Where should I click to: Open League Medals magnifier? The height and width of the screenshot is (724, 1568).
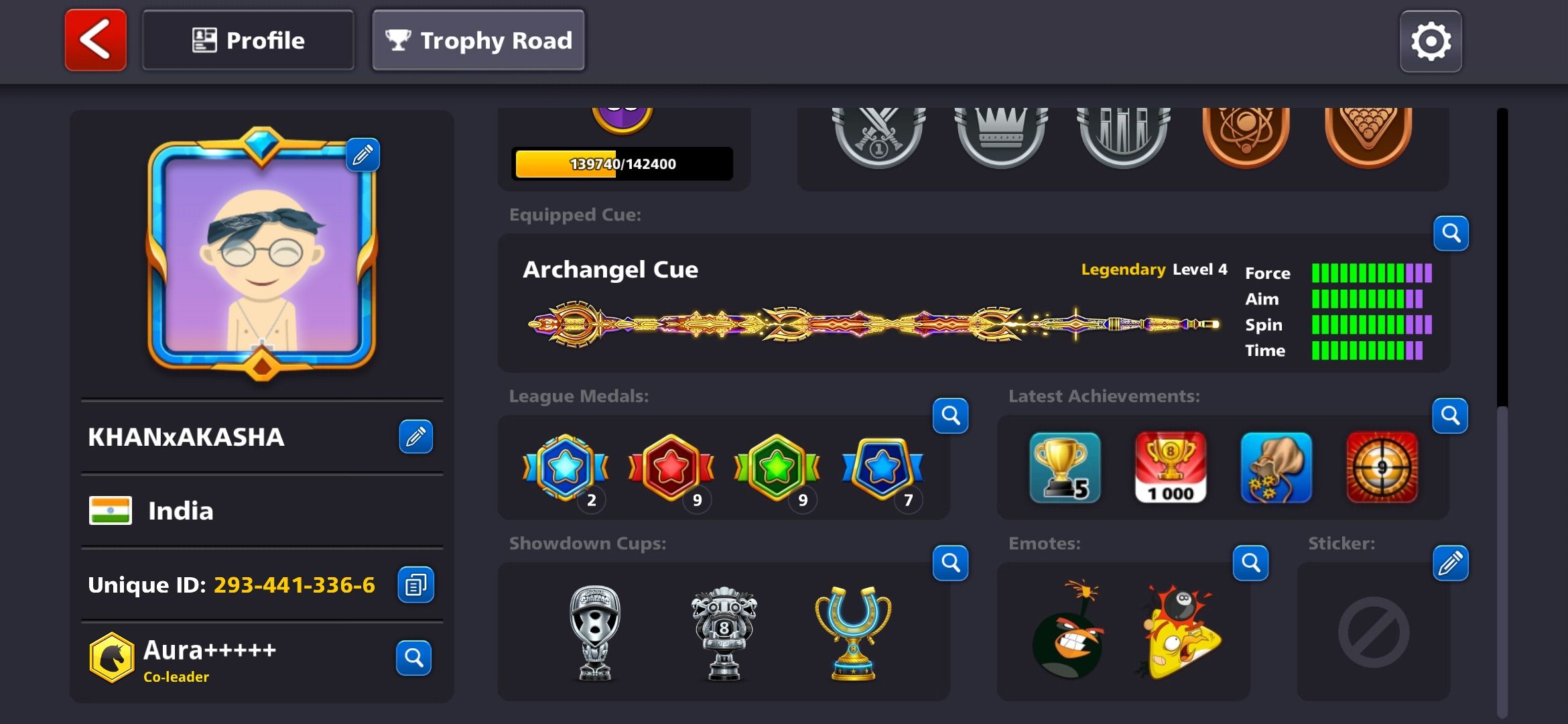[950, 416]
